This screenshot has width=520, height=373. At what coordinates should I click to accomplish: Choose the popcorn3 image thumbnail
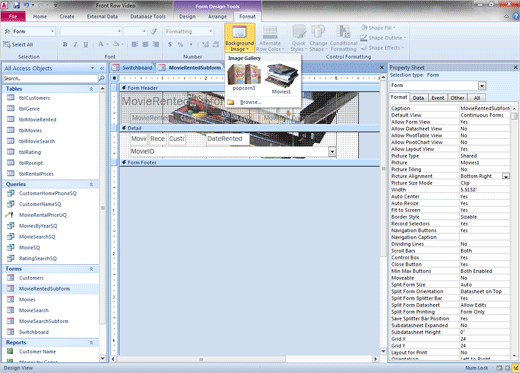click(244, 77)
